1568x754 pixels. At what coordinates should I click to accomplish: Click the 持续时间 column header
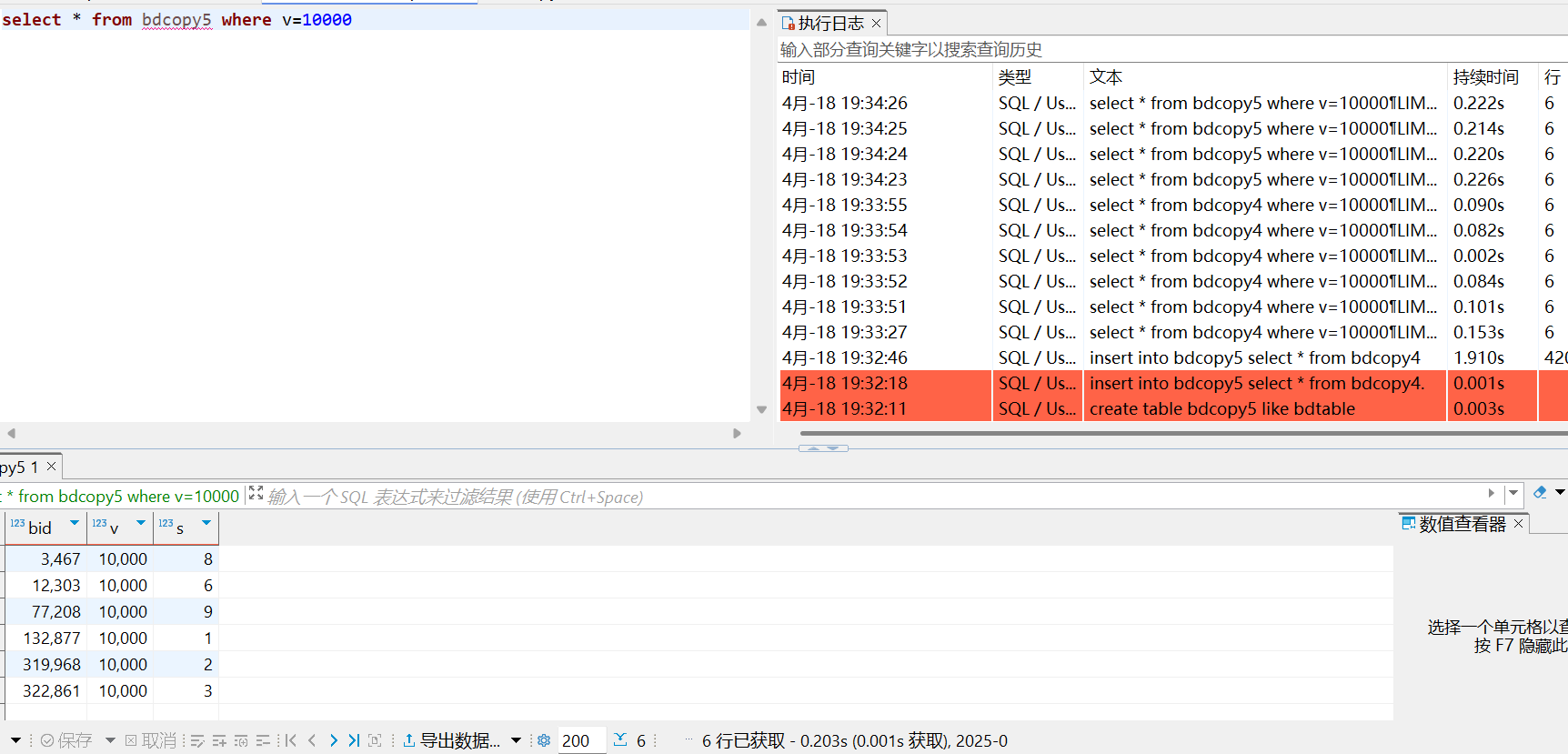1493,77
